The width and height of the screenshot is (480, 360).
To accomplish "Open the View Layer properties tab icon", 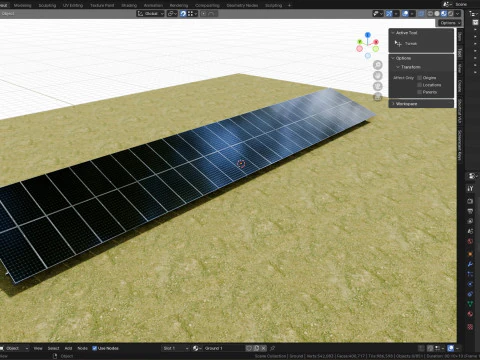I will click(x=470, y=221).
